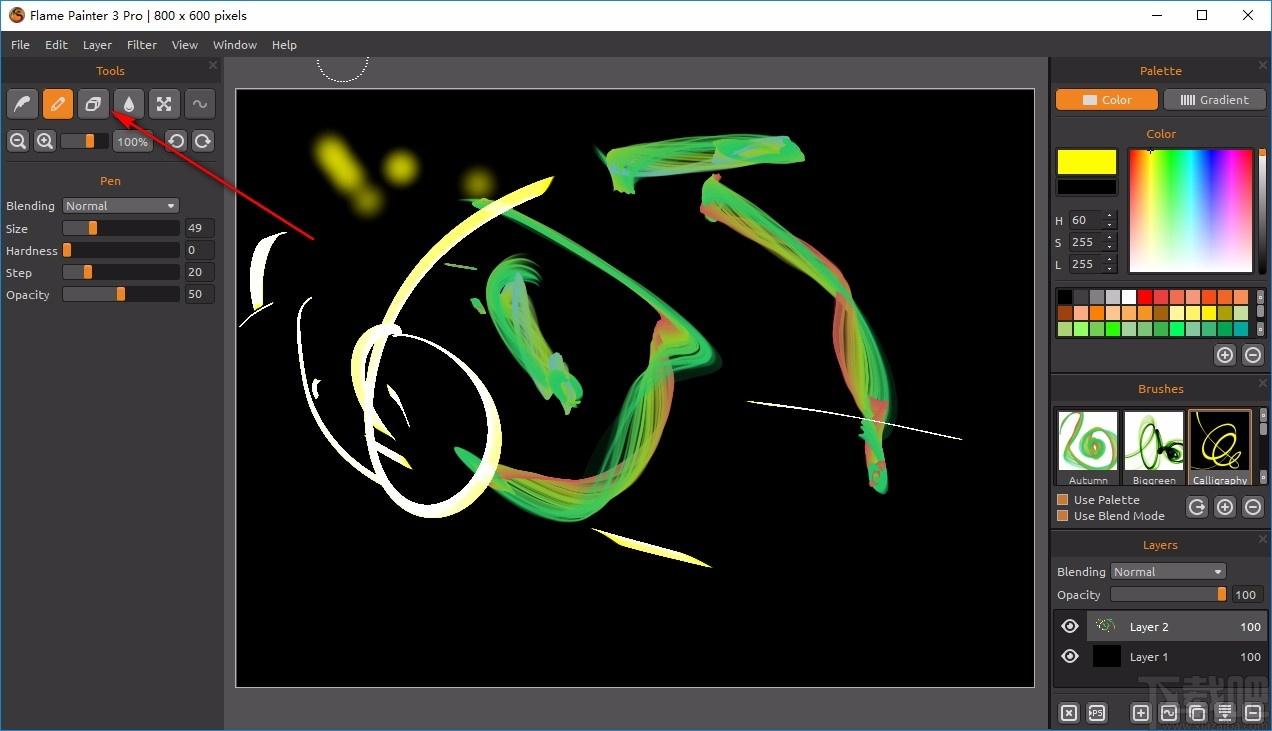Hide Layer 1 using its eye icon
This screenshot has height=731, width=1272.
(x=1070, y=657)
